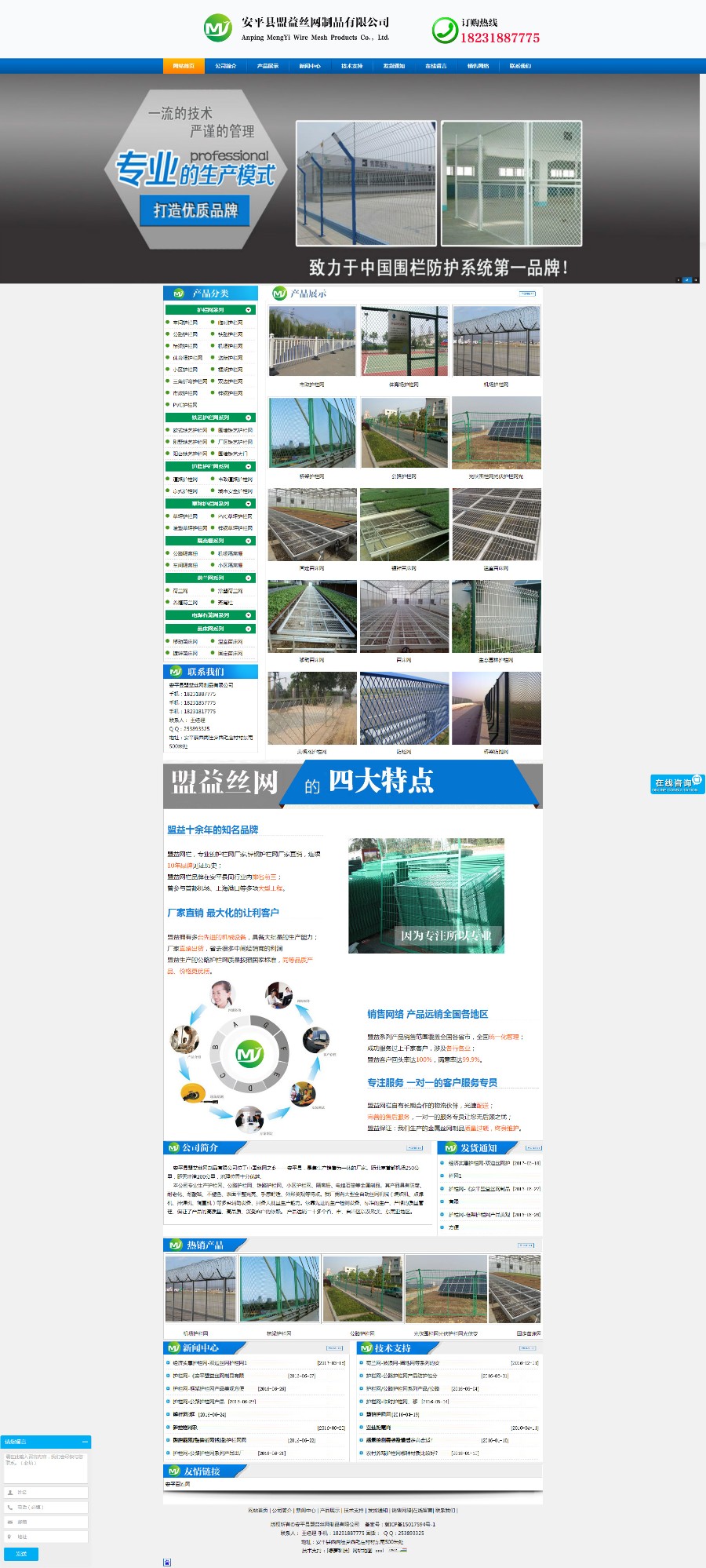Select 新闻中心 in the navigation bar

click(x=310, y=66)
